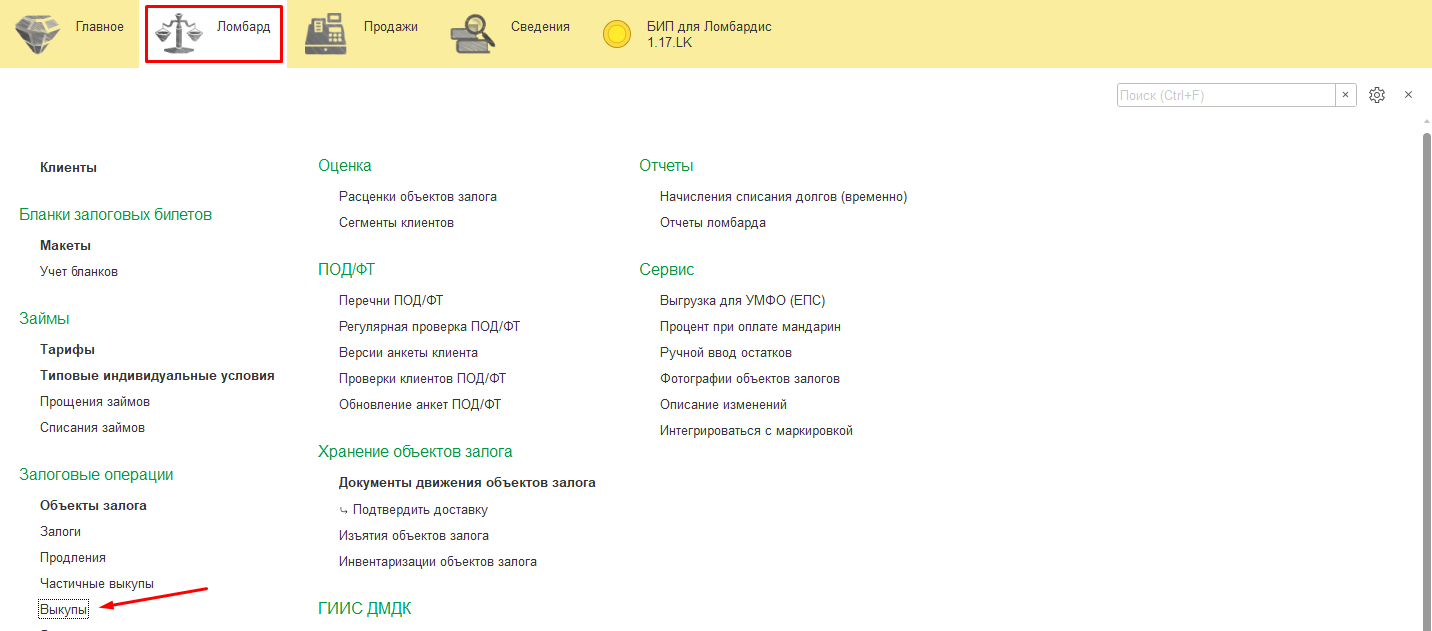Screen dimensions: 1432x631
Task: Close the section panel with the cross
Action: (x=1408, y=95)
